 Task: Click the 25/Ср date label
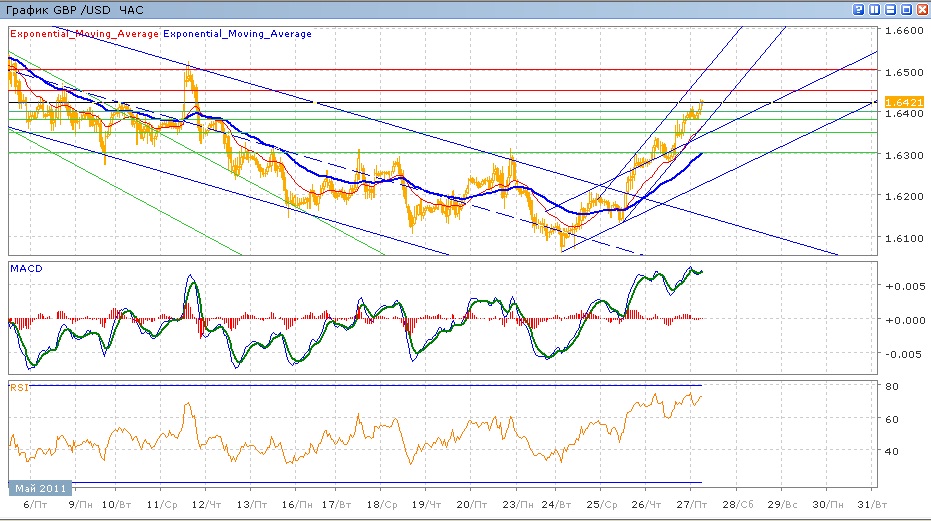pyautogui.click(x=601, y=504)
